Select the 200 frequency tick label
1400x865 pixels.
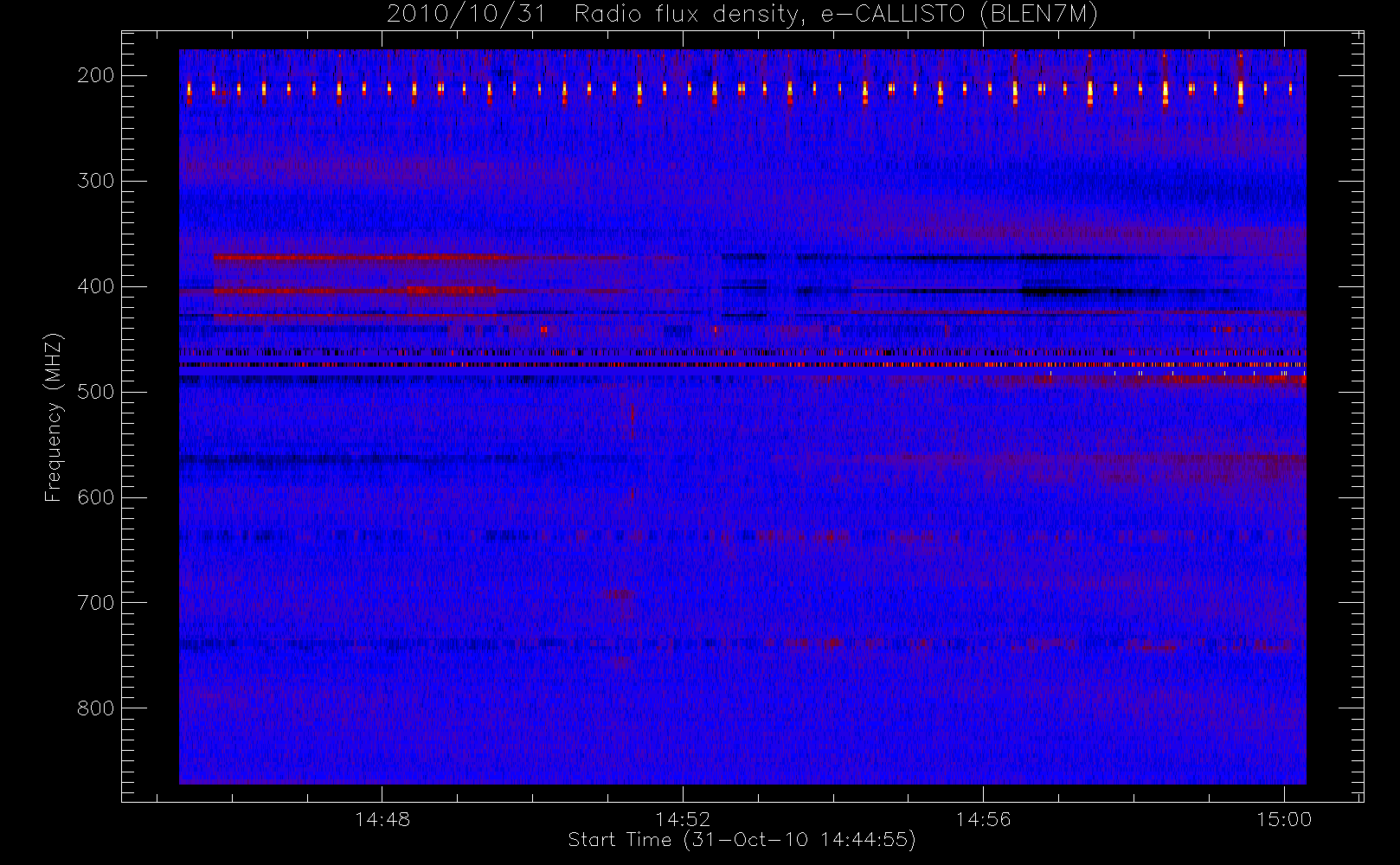[95, 75]
